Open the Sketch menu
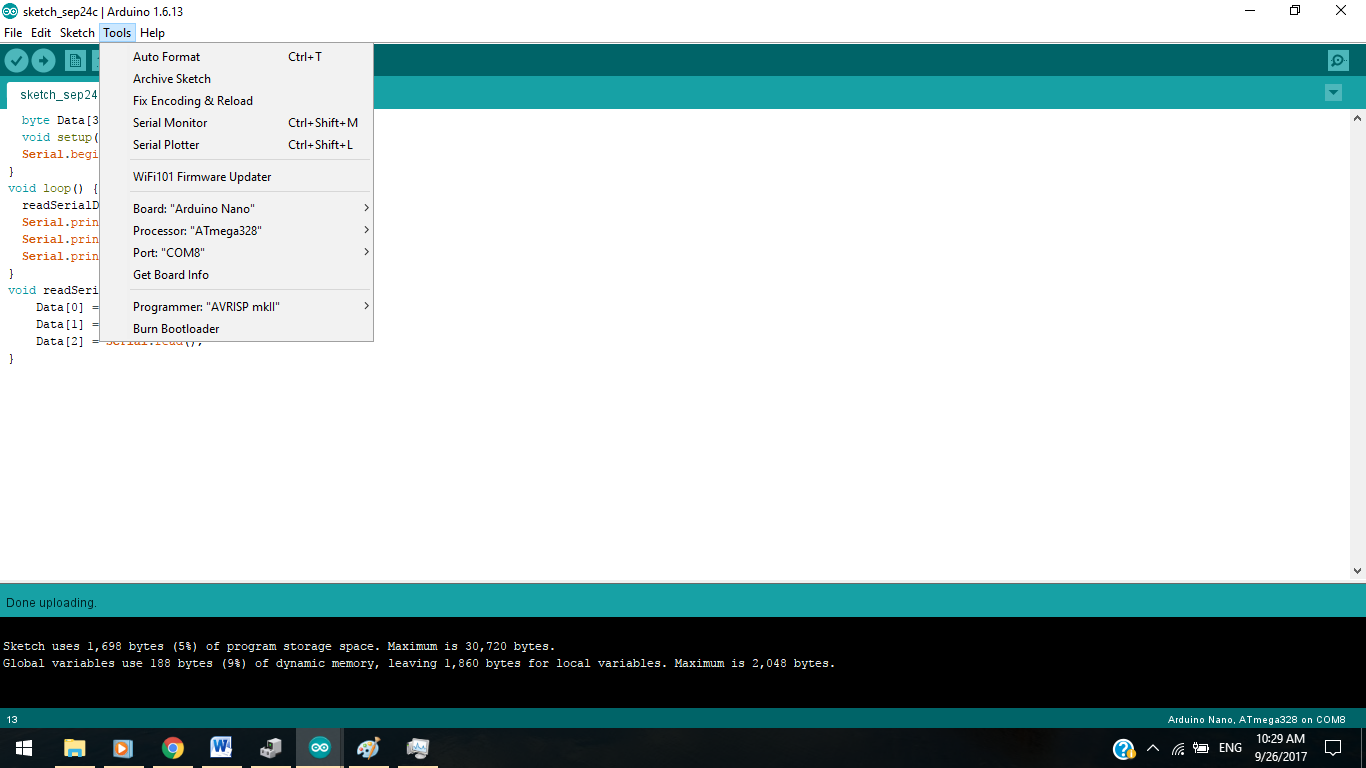1366x768 pixels. click(77, 33)
